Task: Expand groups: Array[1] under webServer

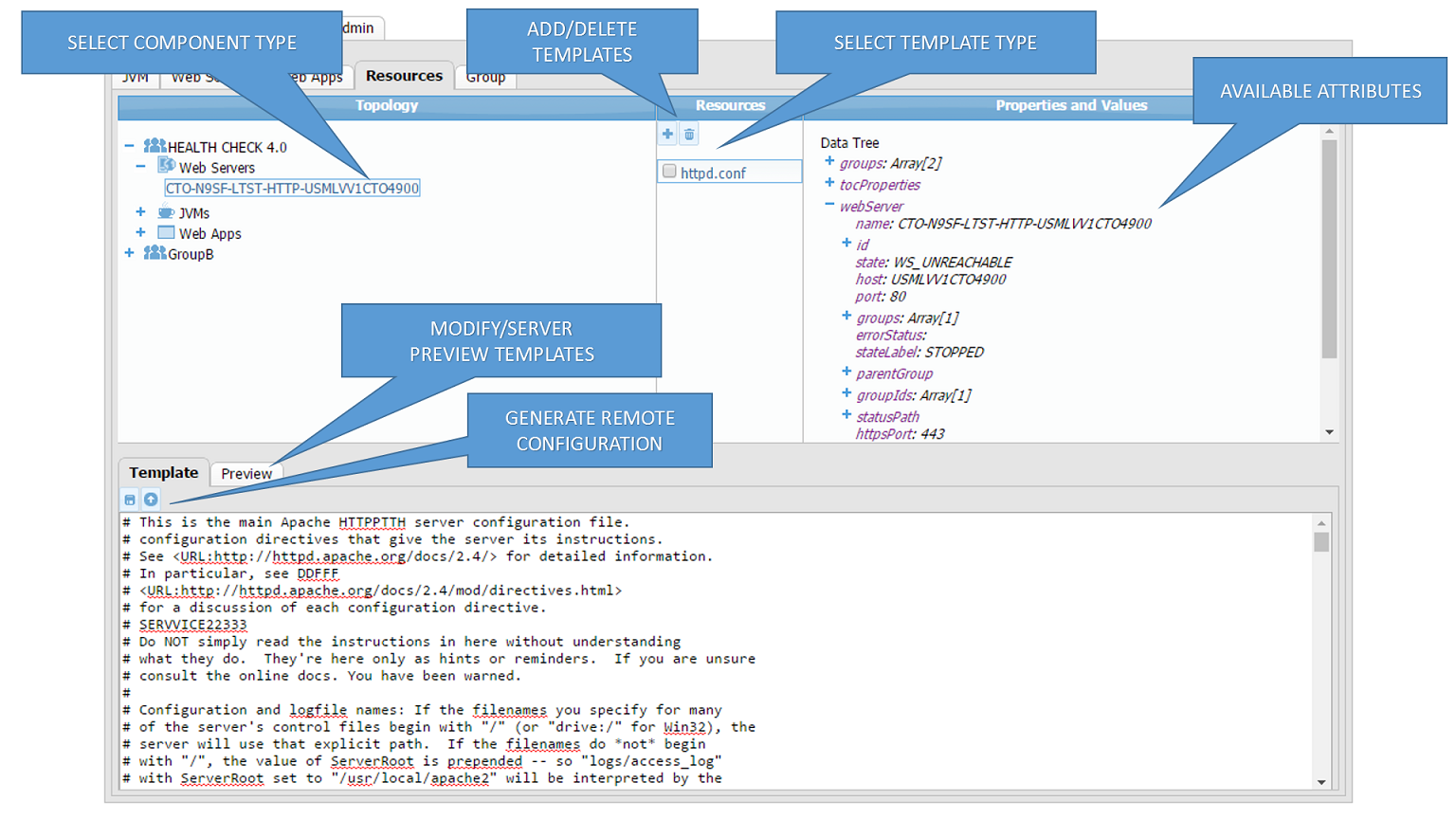Action: [846, 317]
